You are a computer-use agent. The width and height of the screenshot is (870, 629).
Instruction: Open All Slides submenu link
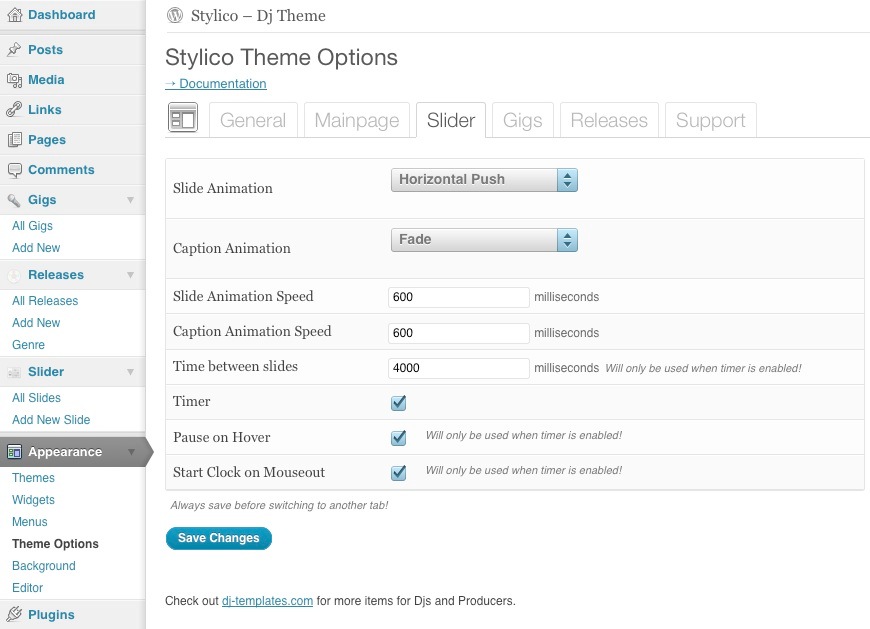pos(36,398)
